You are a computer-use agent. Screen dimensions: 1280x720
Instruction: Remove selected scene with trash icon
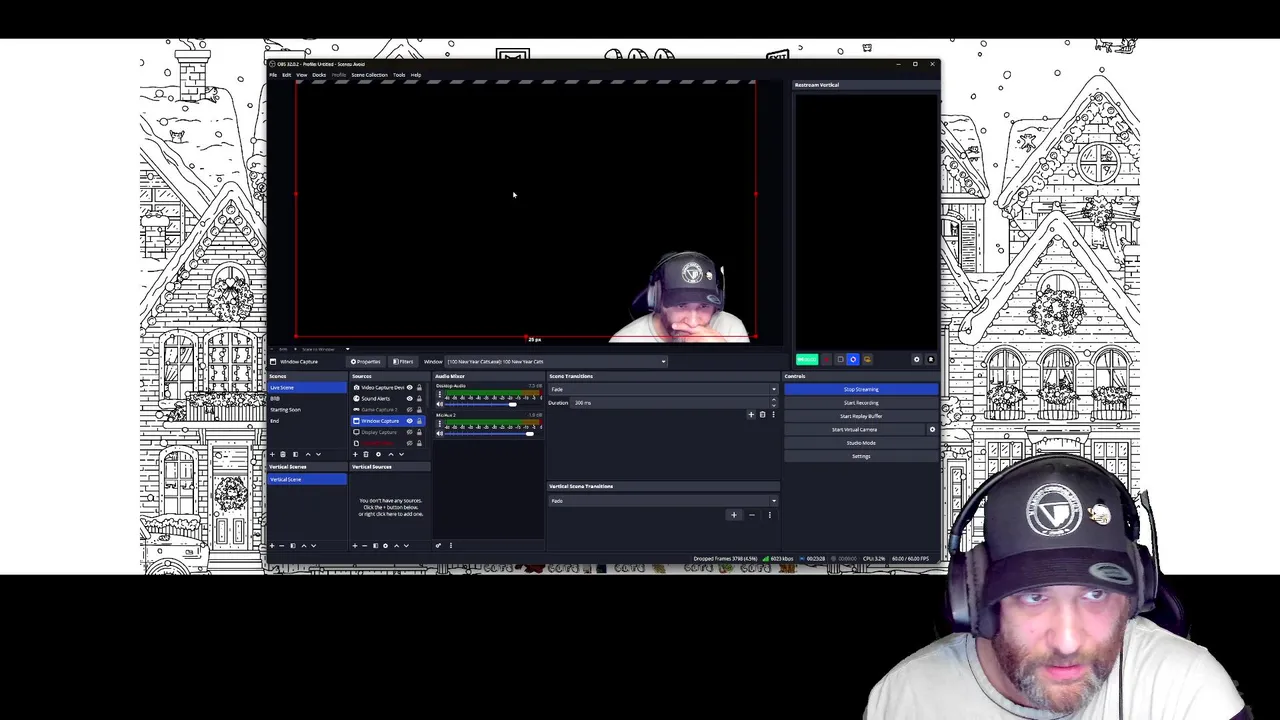pyautogui.click(x=283, y=454)
